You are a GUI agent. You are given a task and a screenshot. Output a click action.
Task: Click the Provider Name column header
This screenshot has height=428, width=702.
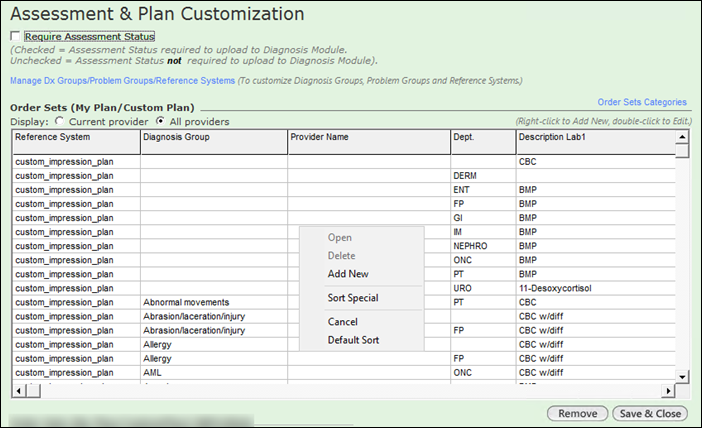[x=369, y=142]
